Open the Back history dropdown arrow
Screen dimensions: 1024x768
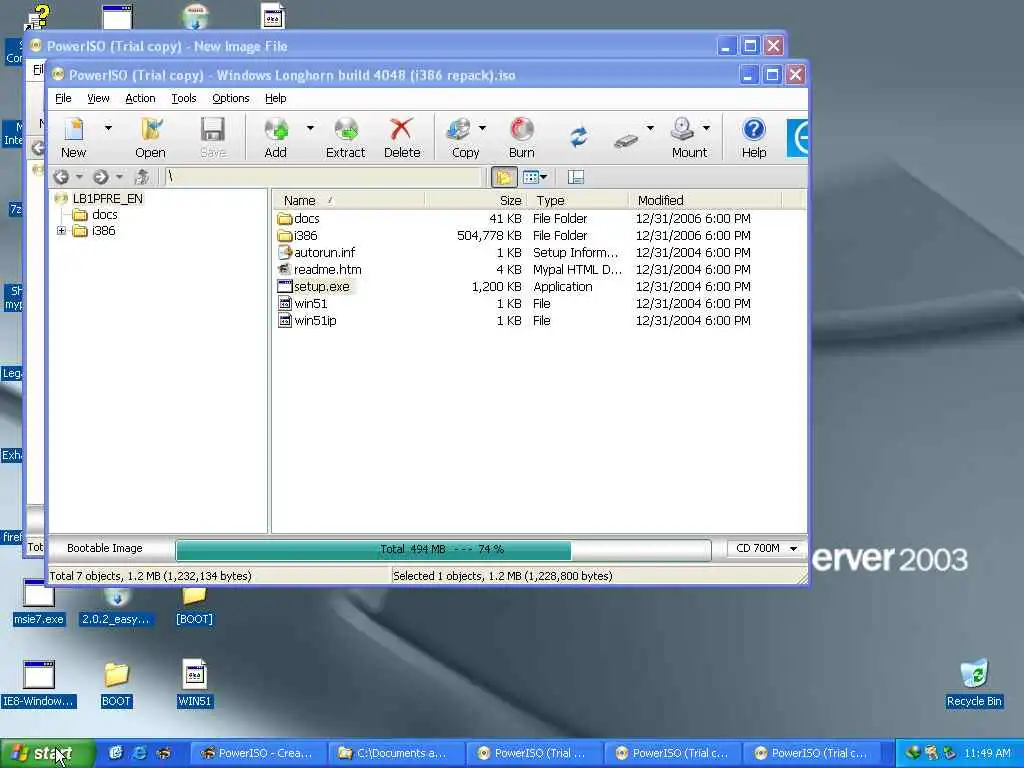(x=79, y=177)
